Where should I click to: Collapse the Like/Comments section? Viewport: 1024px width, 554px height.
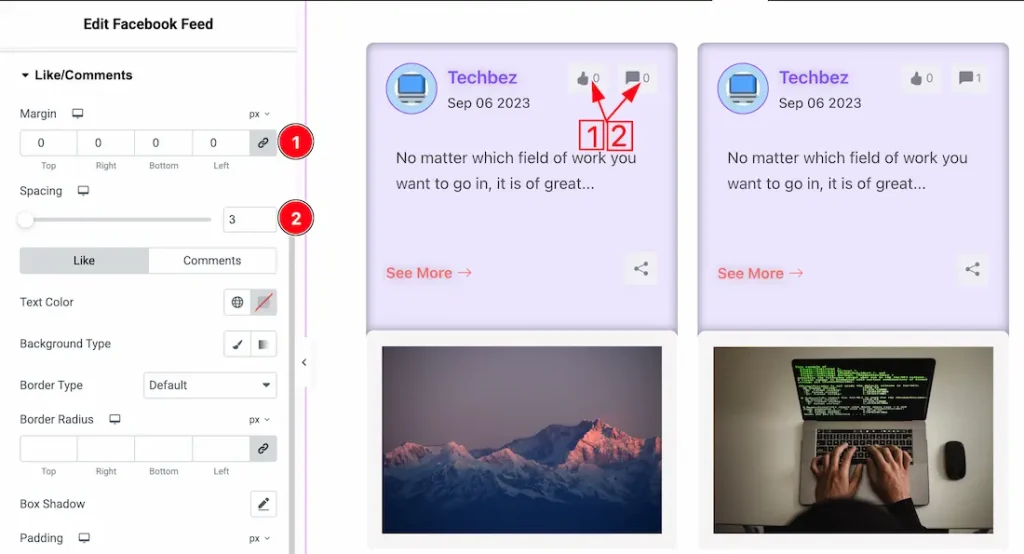[x=25, y=75]
